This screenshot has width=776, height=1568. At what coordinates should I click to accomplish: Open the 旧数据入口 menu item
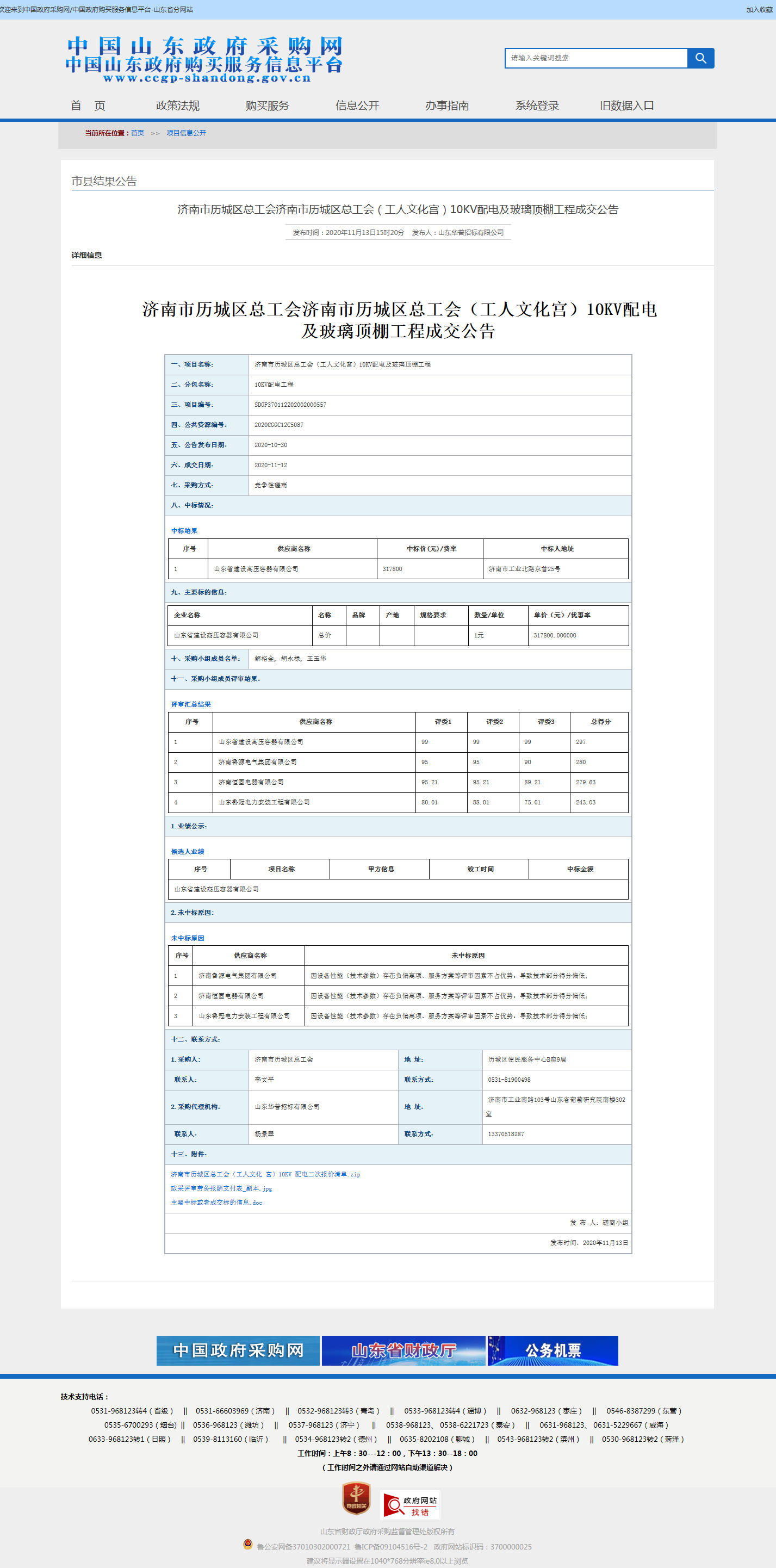coord(626,106)
